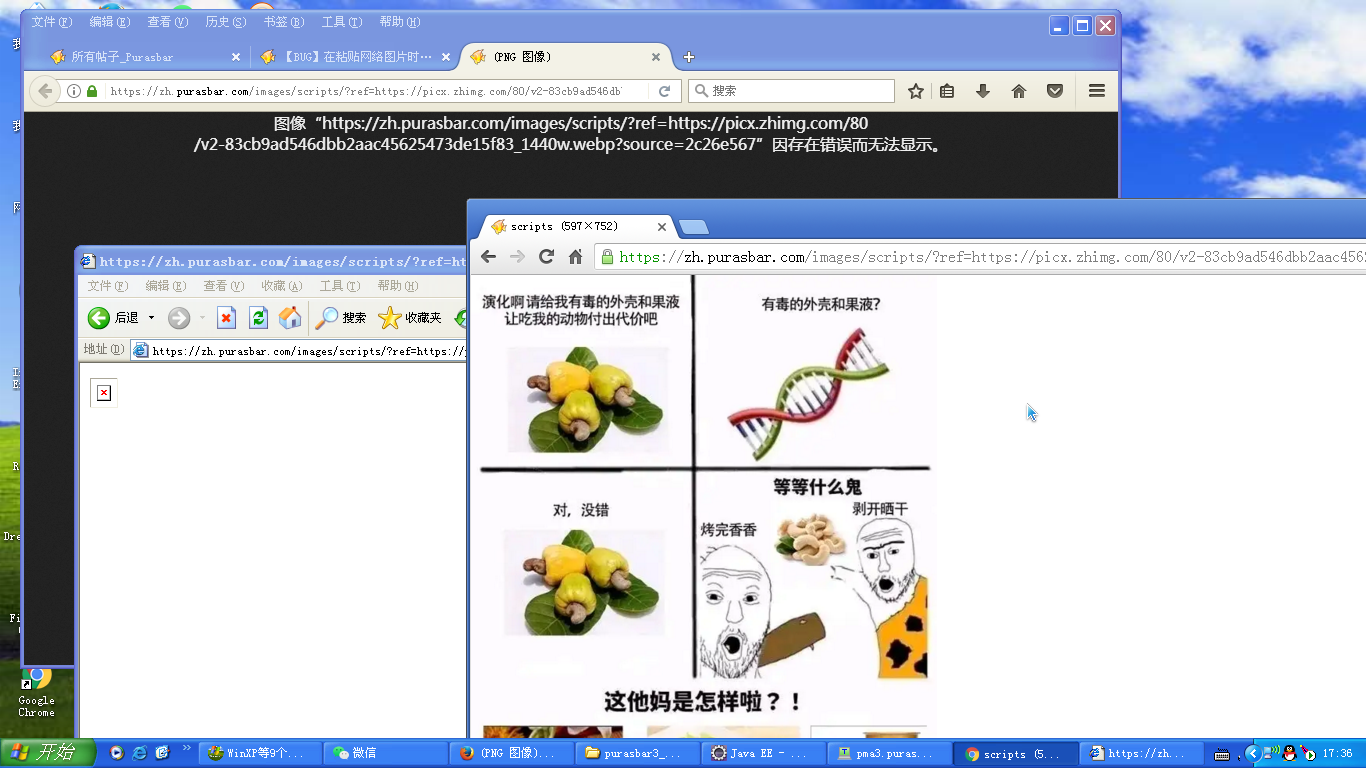Open Firefox 历史 (History) menu
This screenshot has width=1366, height=768.
pos(224,22)
